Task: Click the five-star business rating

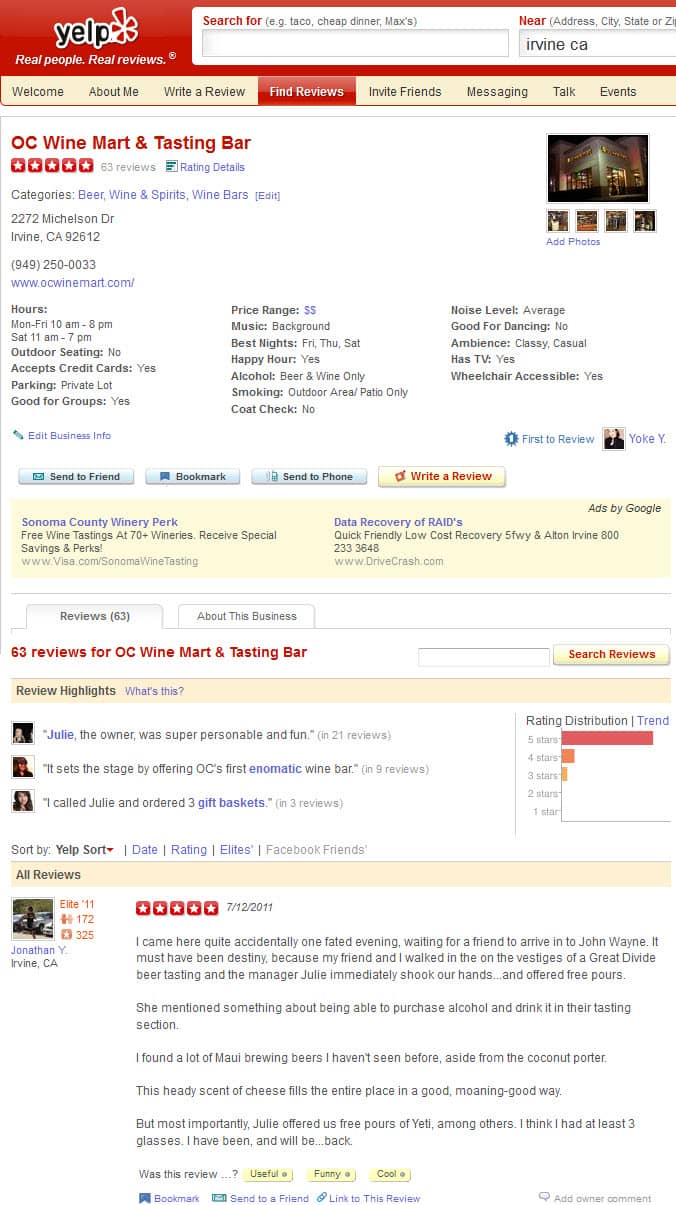Action: pyautogui.click(x=52, y=166)
